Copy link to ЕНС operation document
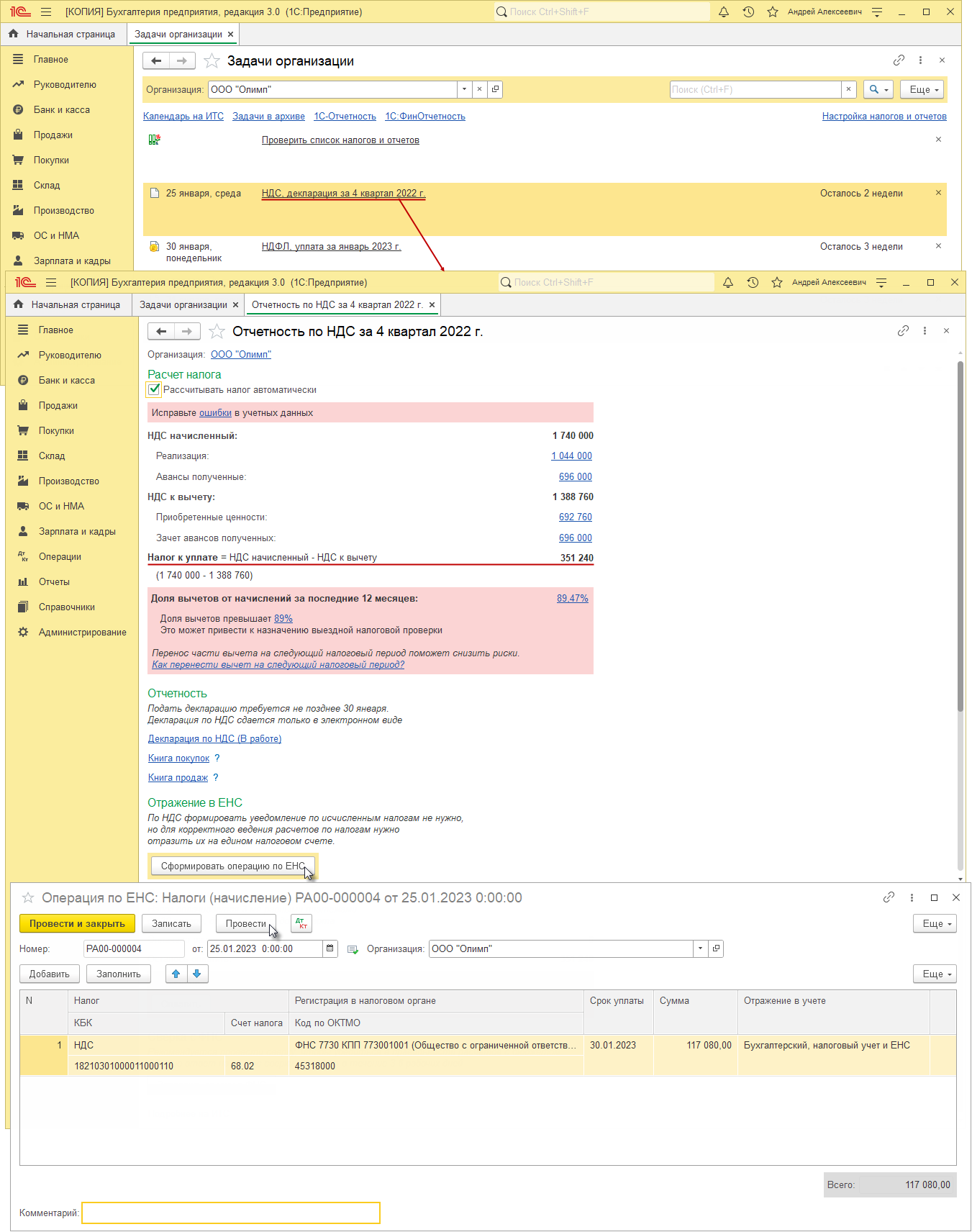 coord(889,897)
